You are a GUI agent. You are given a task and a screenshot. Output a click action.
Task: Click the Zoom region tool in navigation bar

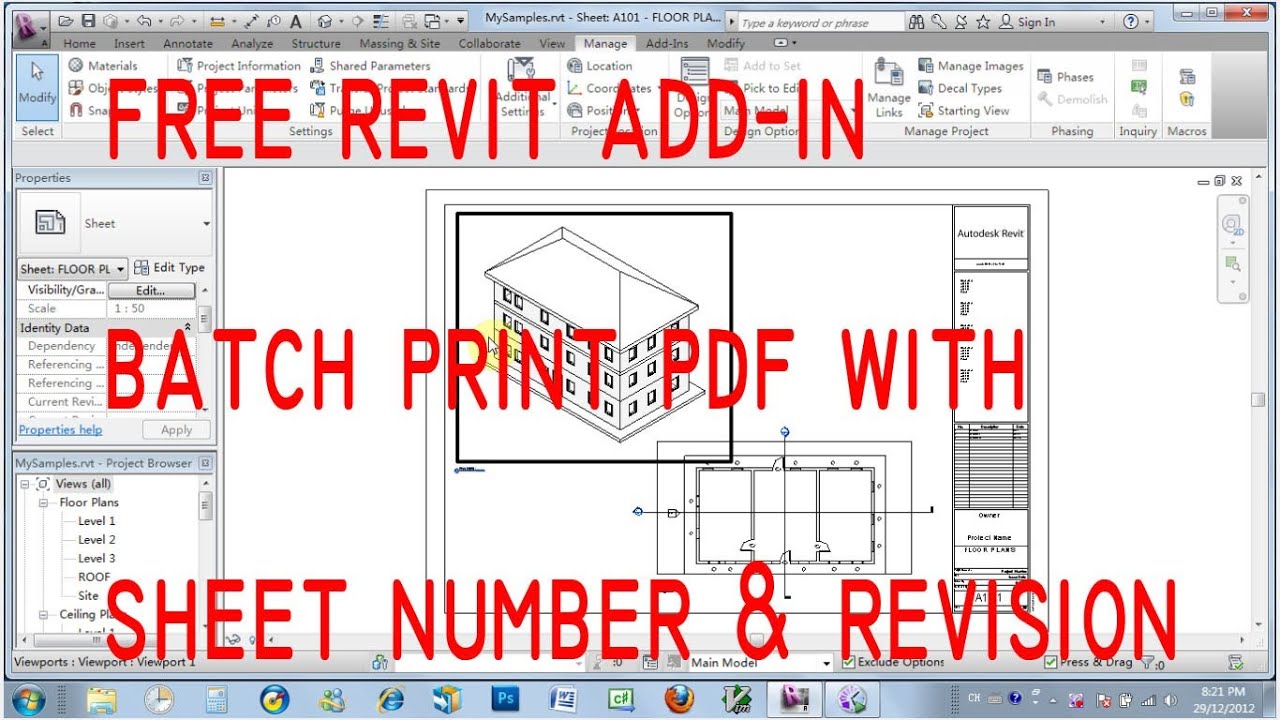pyautogui.click(x=1233, y=263)
